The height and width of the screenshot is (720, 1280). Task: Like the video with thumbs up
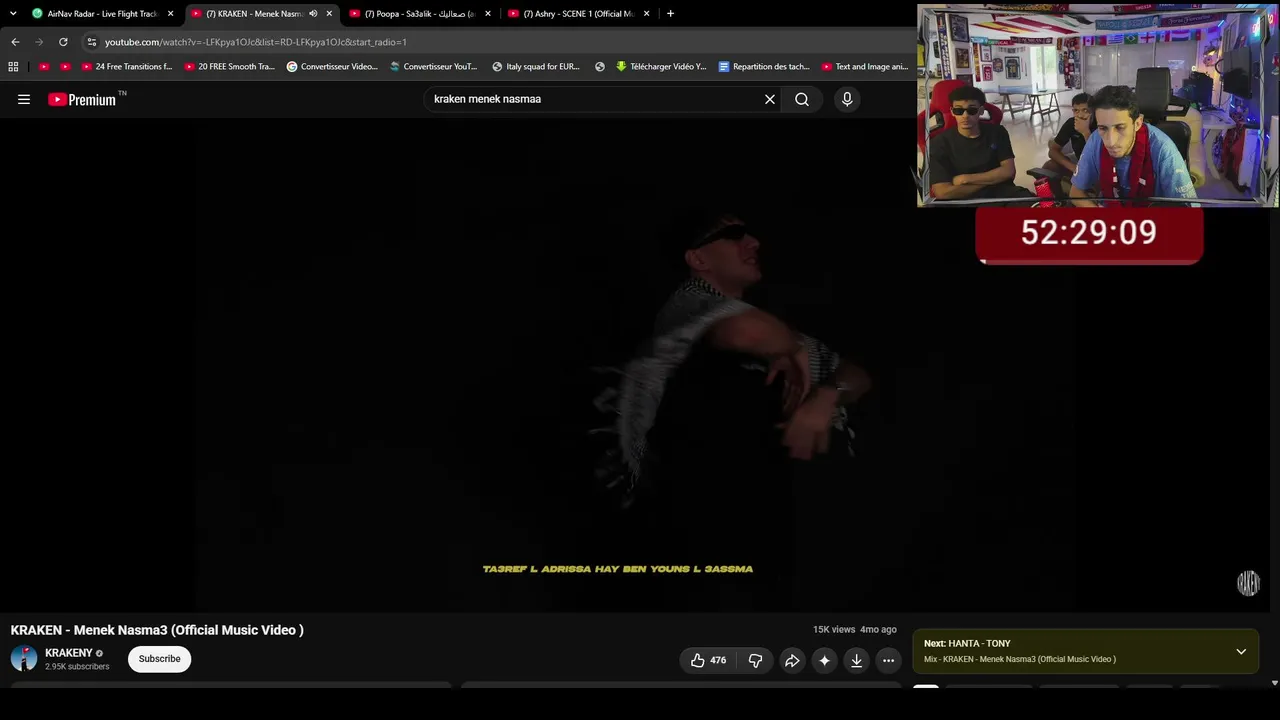pyautogui.click(x=708, y=660)
